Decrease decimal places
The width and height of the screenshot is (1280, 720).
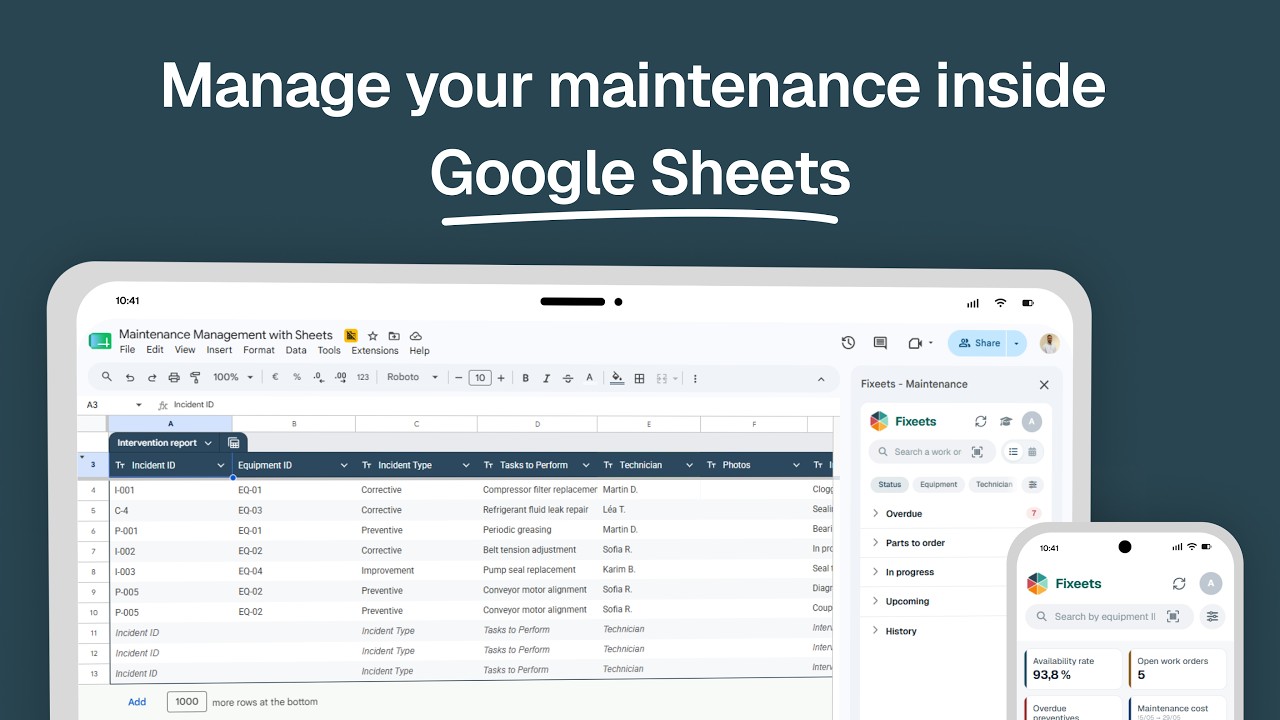[318, 378]
